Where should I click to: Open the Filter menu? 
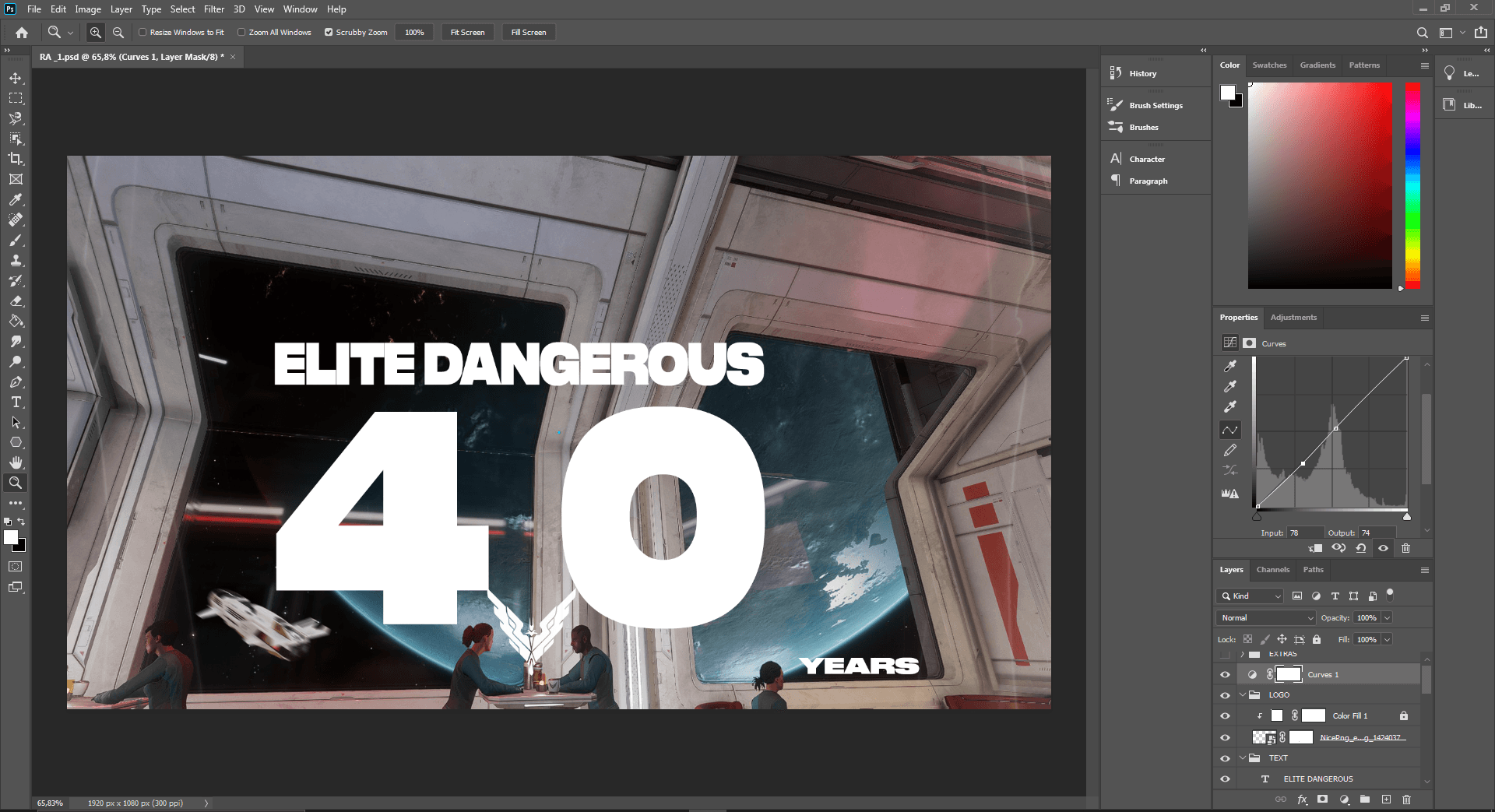(x=213, y=9)
